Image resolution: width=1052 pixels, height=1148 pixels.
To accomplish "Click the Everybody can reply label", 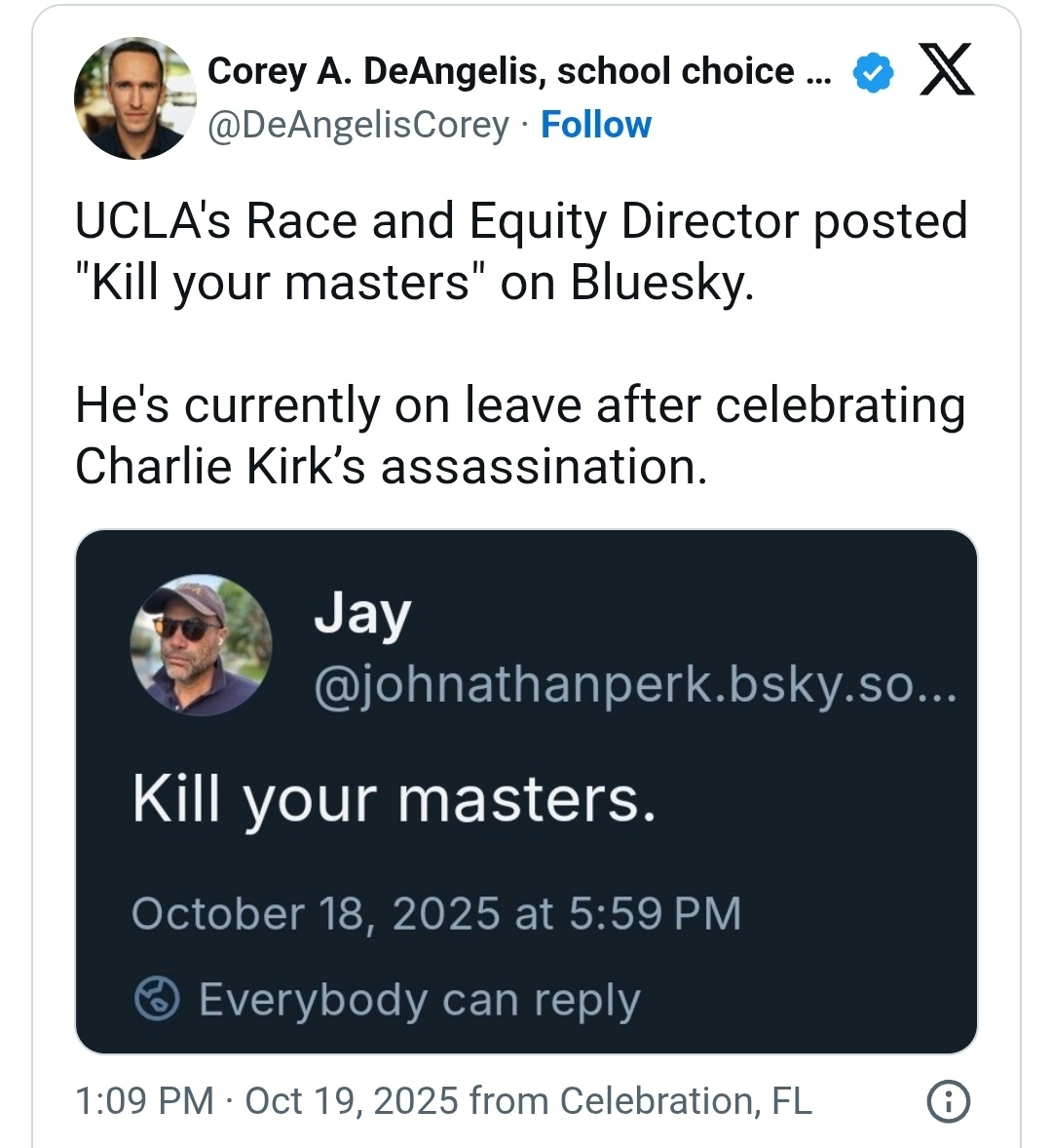I will [419, 1000].
